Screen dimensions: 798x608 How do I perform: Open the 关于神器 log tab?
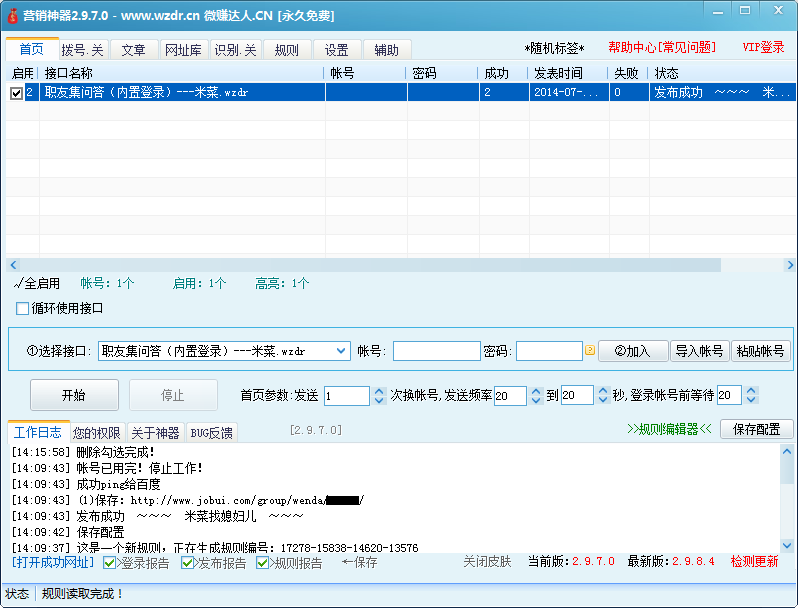(155, 433)
